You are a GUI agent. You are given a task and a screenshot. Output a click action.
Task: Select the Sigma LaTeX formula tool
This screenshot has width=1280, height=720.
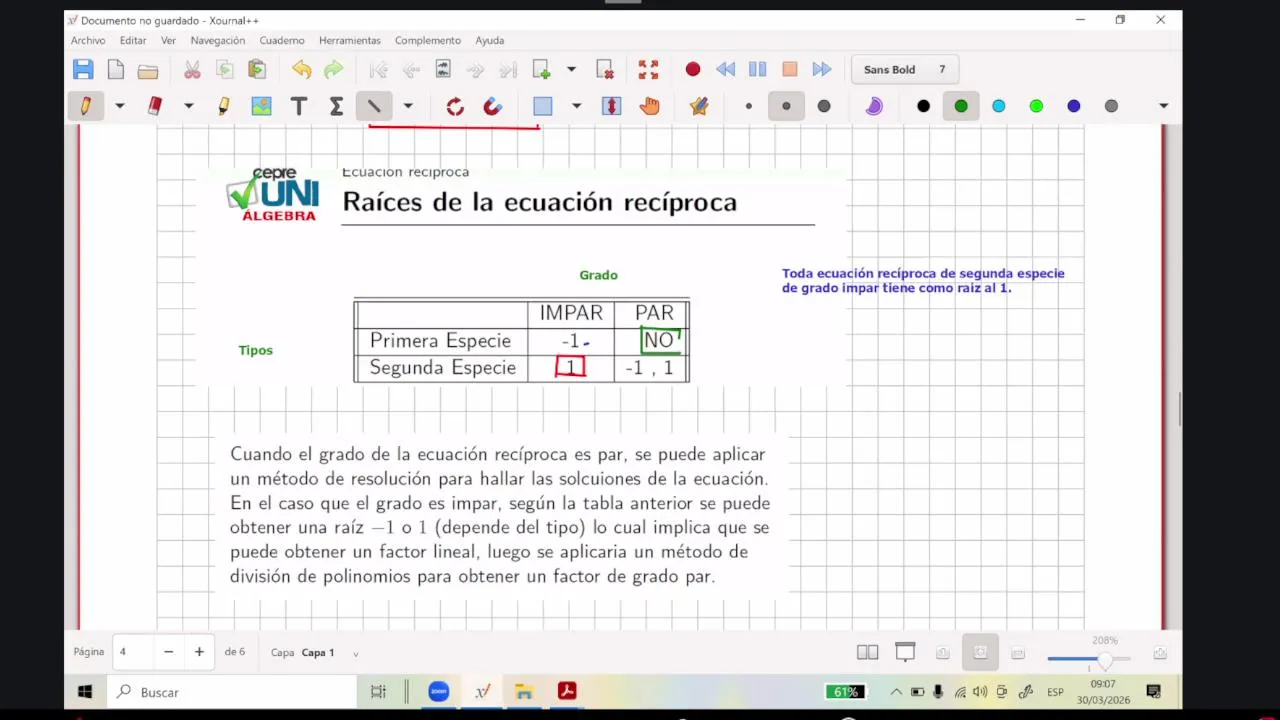click(336, 106)
